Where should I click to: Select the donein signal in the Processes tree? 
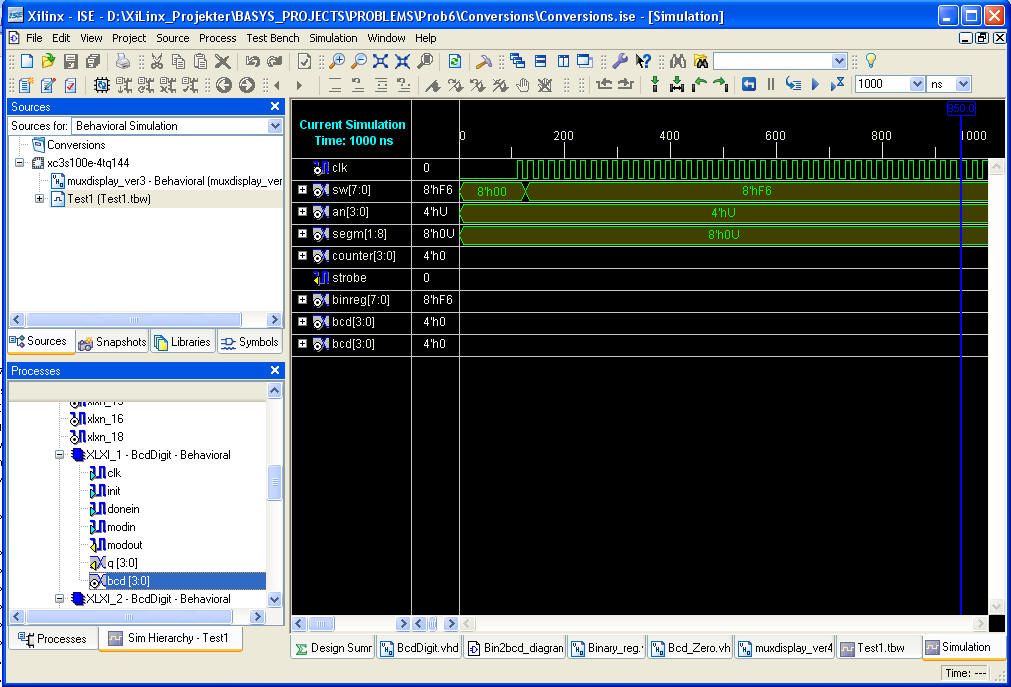pos(123,509)
